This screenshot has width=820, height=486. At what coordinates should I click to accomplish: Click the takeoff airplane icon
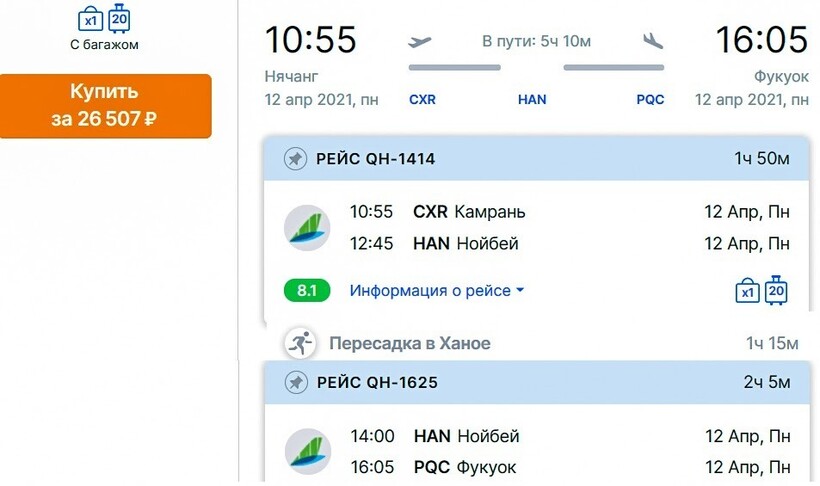420,41
